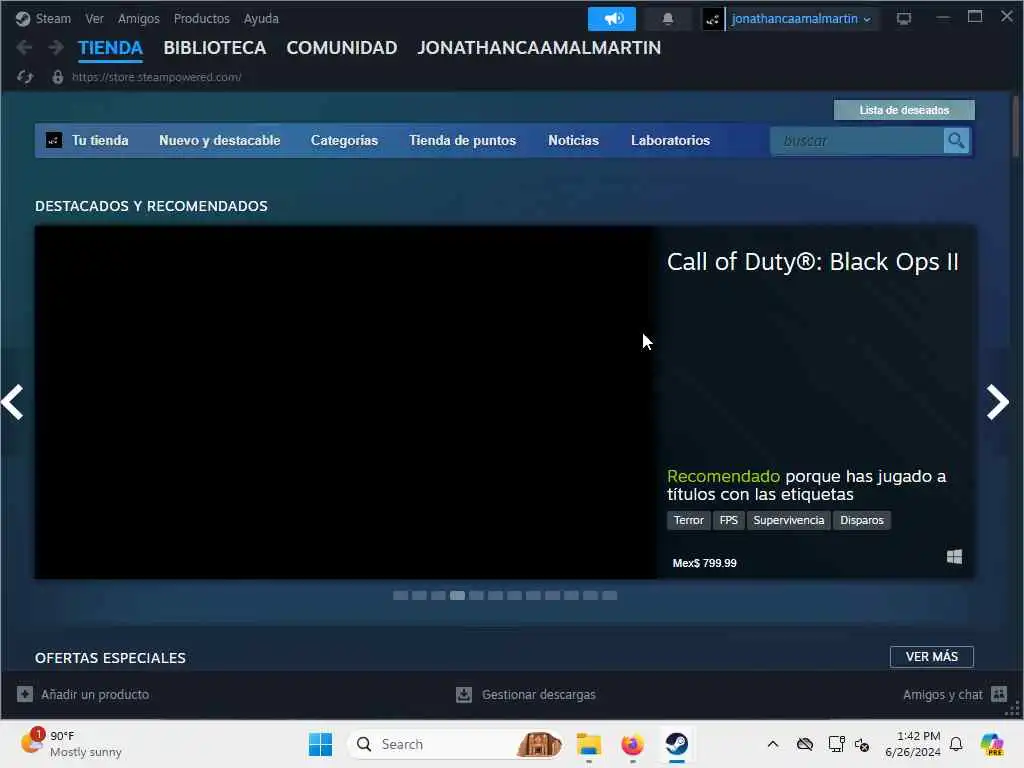This screenshot has height=768, width=1024.
Task: Open Tienda de puntos
Action: [x=462, y=140]
